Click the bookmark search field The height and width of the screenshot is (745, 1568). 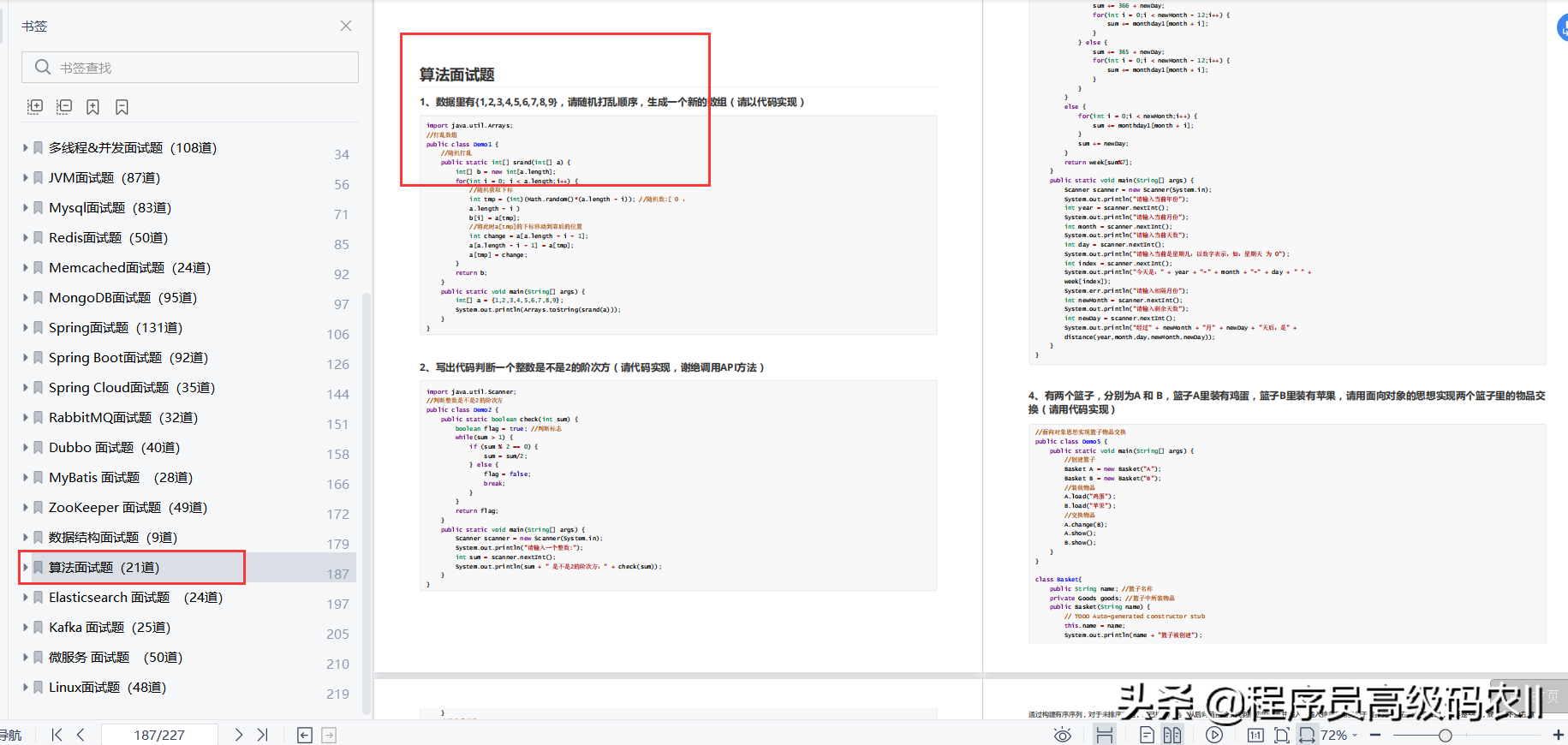pyautogui.click(x=190, y=68)
